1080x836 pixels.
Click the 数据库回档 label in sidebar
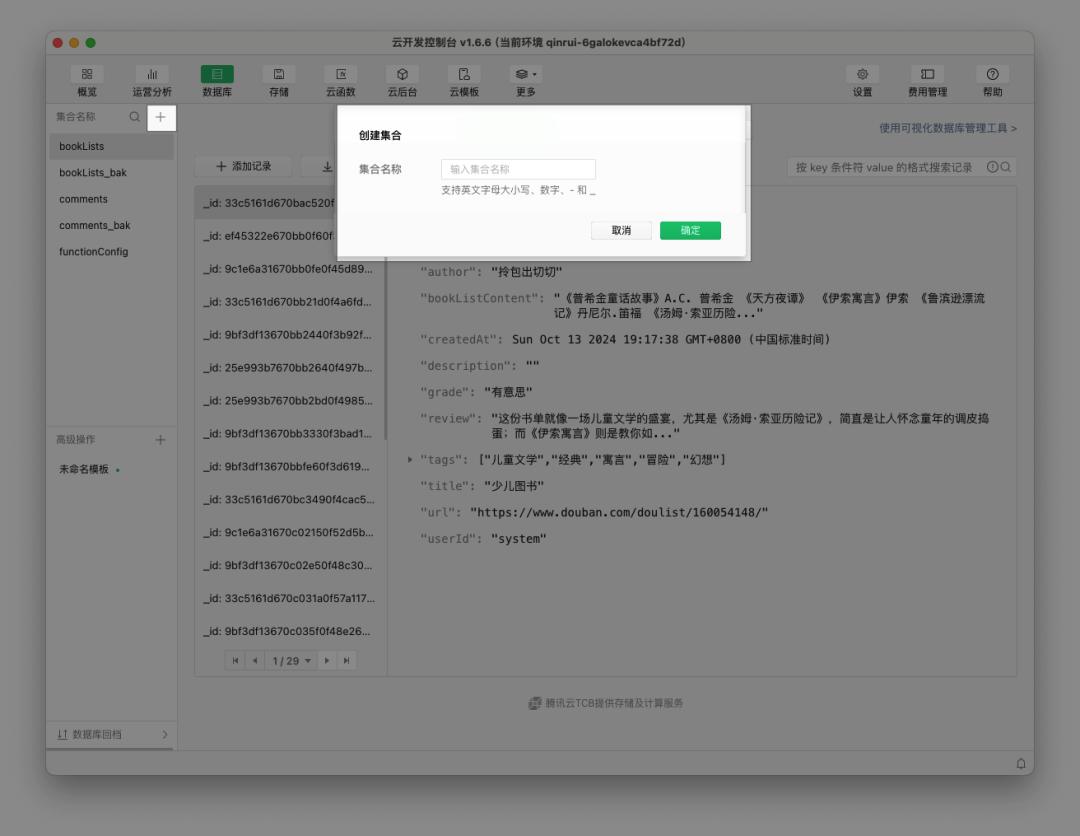click(x=96, y=734)
